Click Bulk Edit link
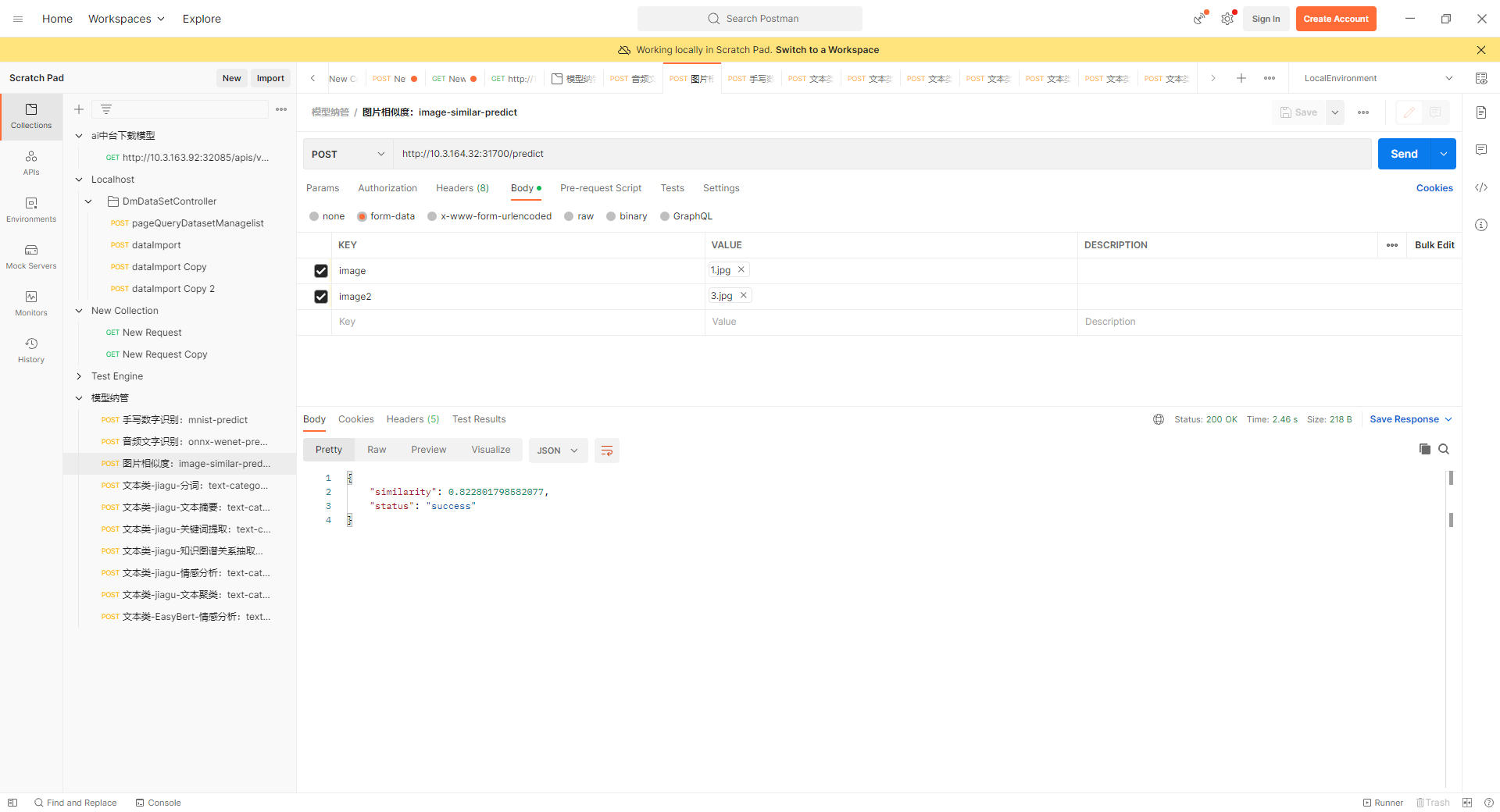Viewport: 1500px width, 812px height. [x=1434, y=245]
